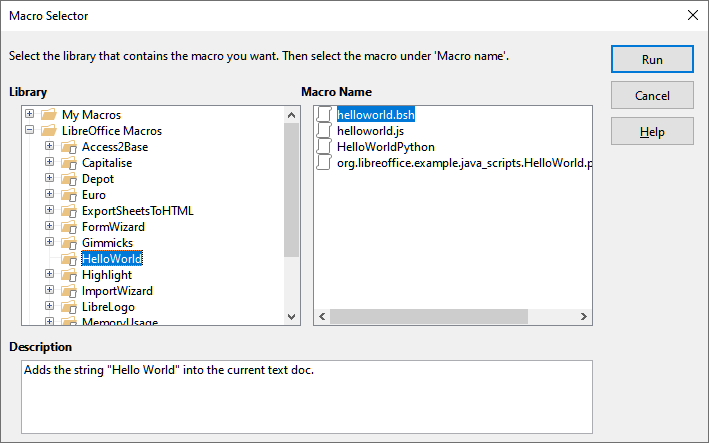Click the FormWizard library folder icon

tap(69, 227)
